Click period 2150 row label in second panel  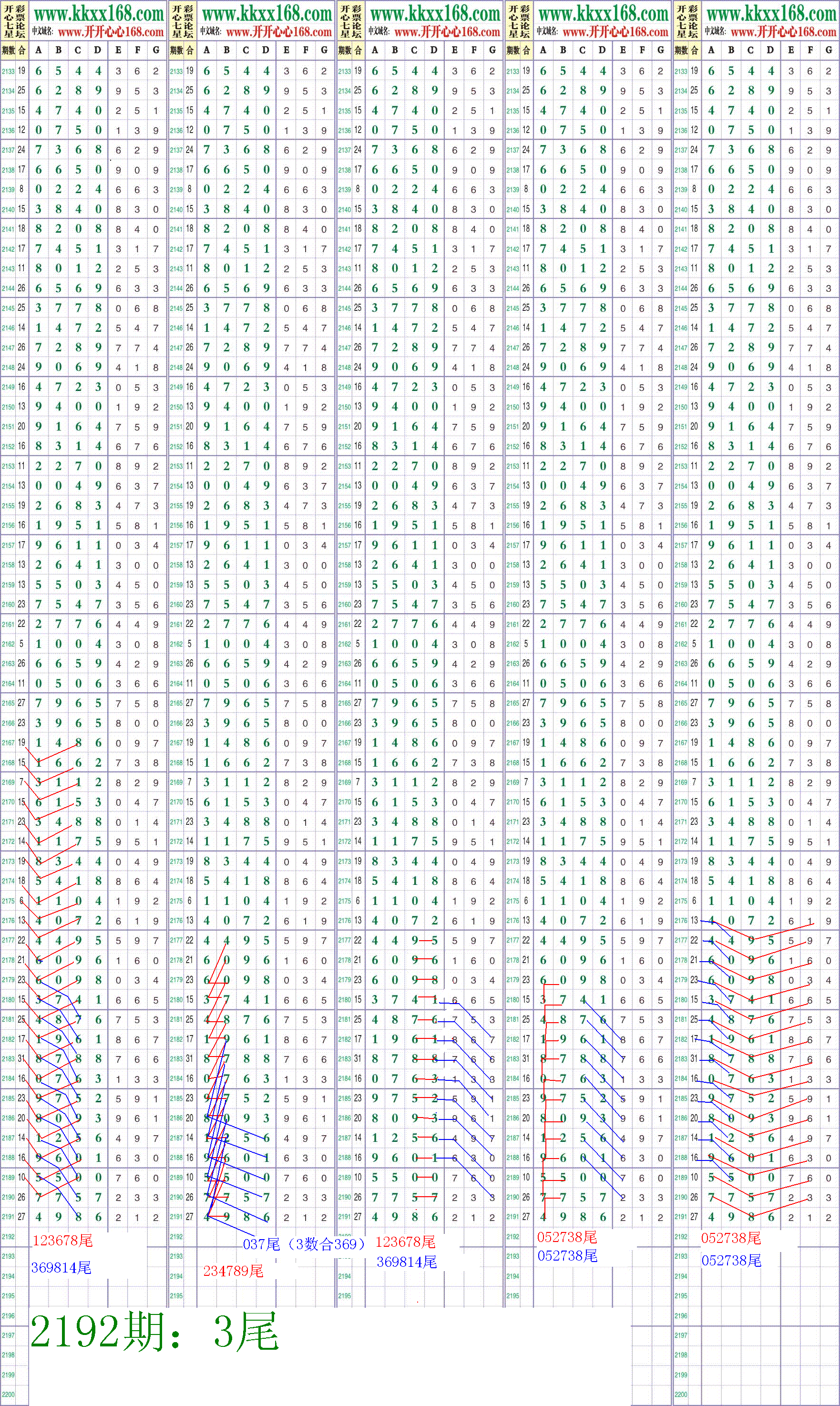(x=176, y=407)
